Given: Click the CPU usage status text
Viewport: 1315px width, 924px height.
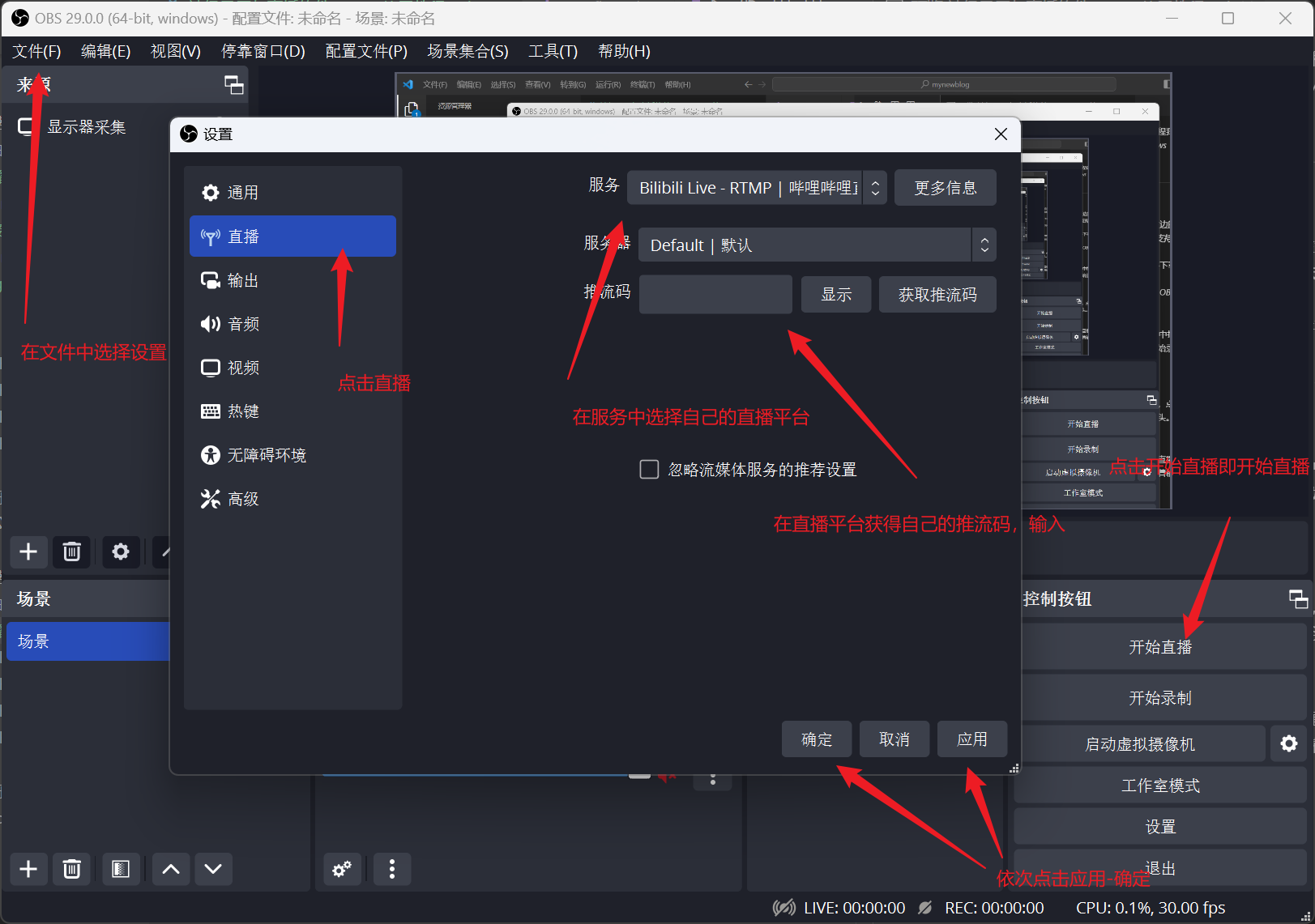Looking at the screenshot, I should coord(1151,908).
